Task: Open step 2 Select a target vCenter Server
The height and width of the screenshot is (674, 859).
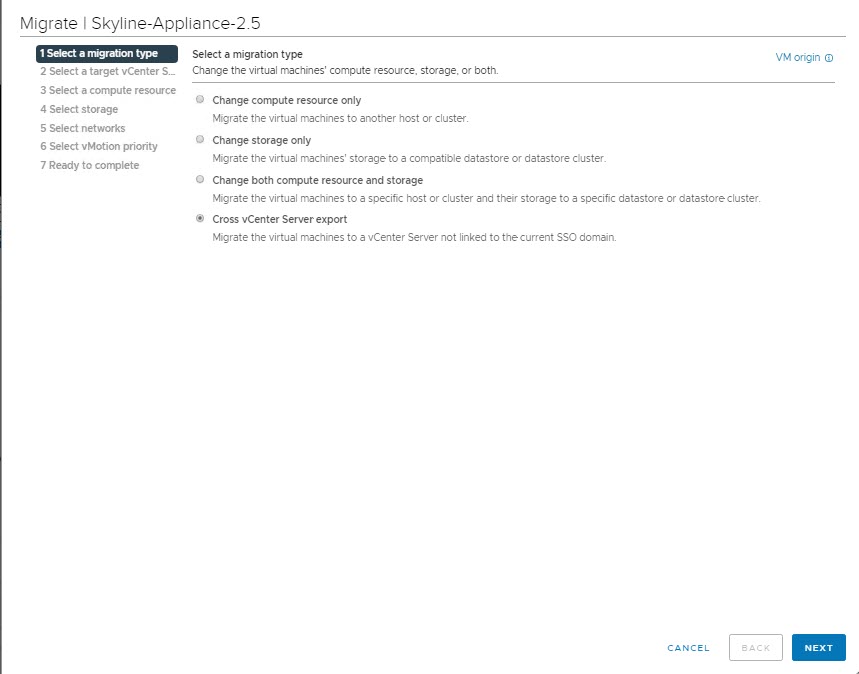Action: [107, 72]
